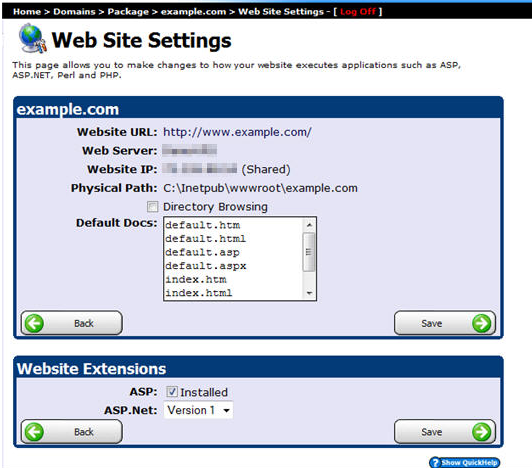Click the red Log Off link

tap(358, 12)
